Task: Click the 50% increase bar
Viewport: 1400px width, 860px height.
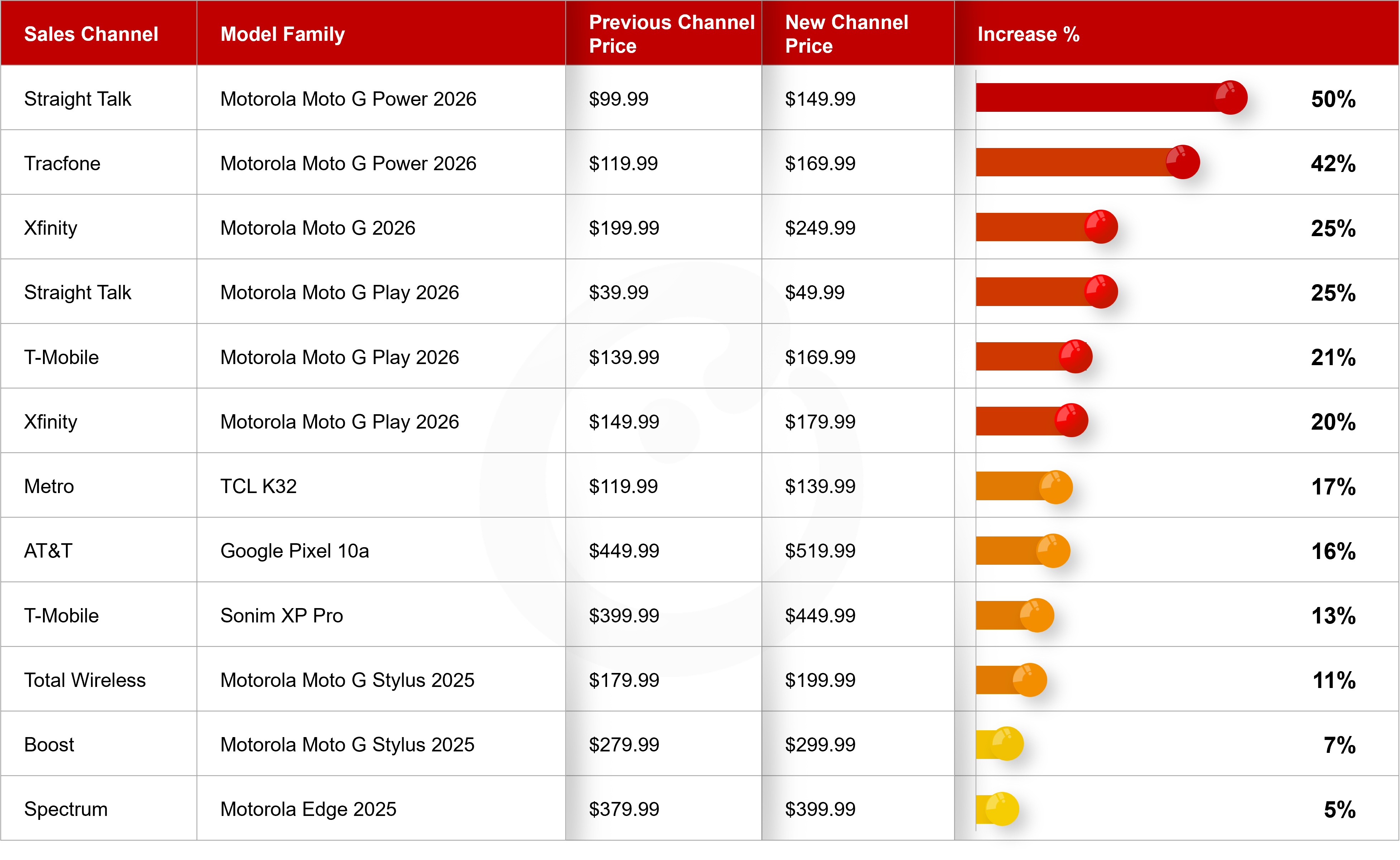Action: tap(1111, 98)
